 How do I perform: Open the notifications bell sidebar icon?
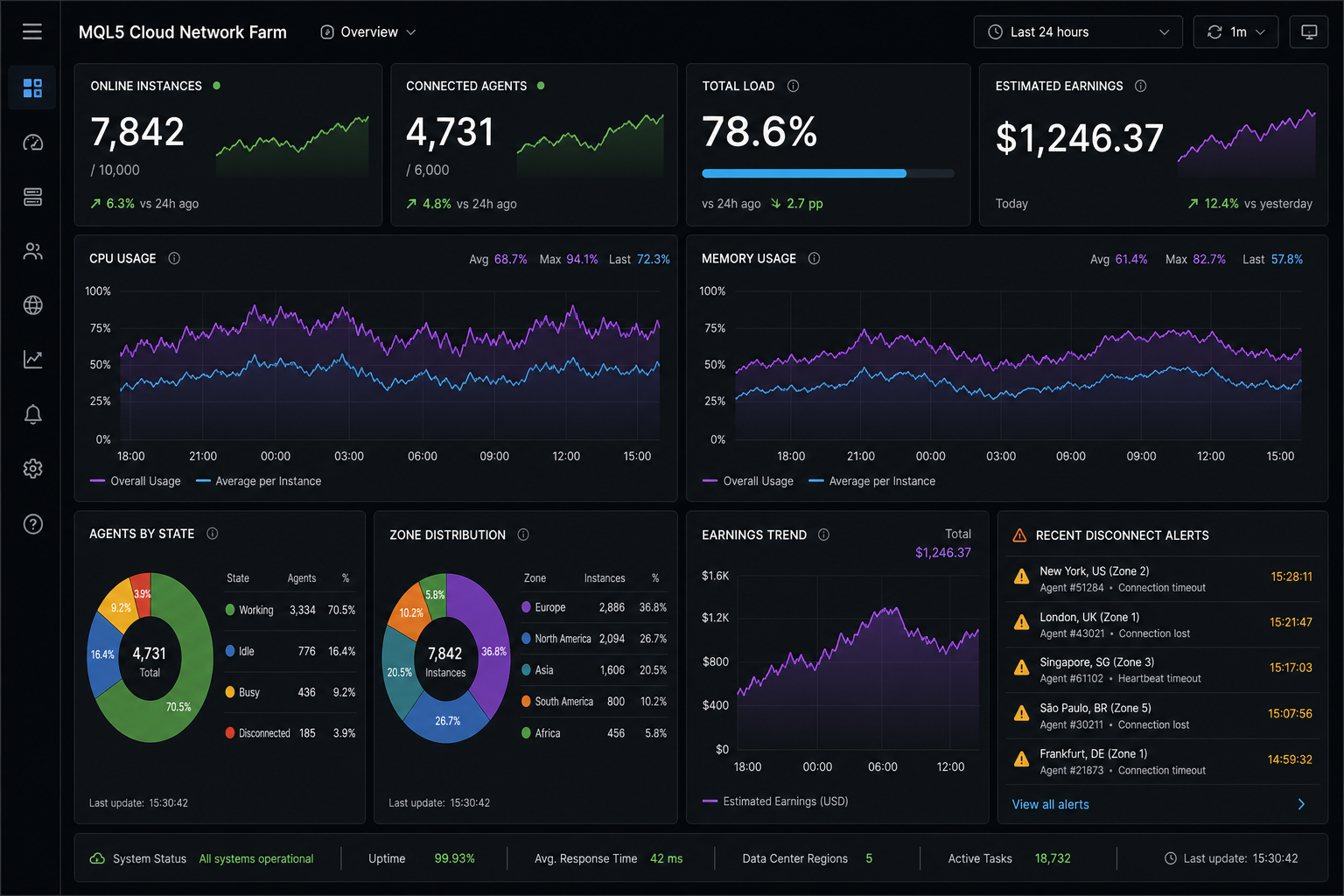click(x=32, y=414)
